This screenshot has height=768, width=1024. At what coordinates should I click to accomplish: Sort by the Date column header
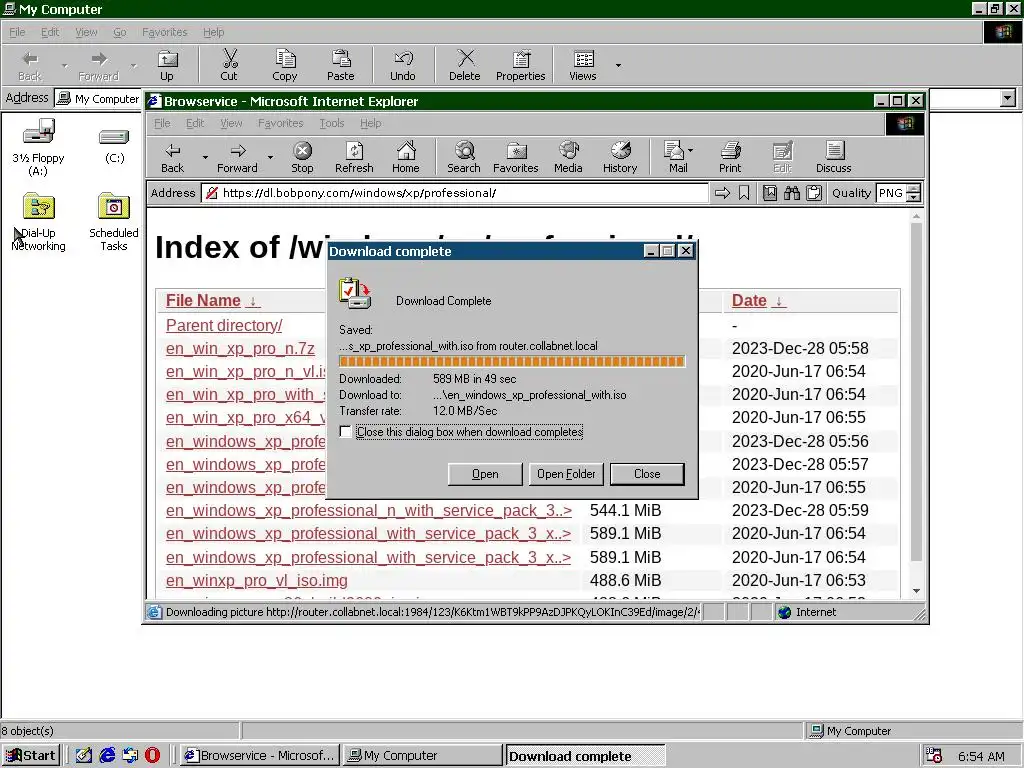[x=749, y=300]
